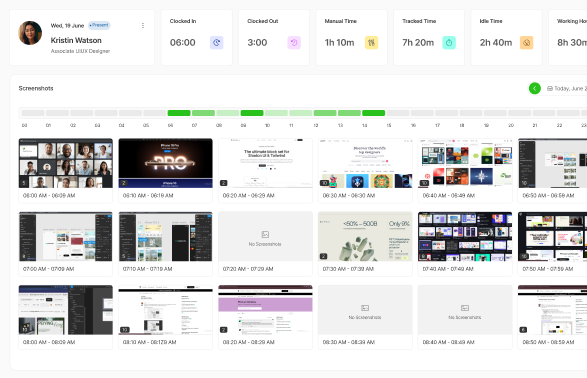Click the Clocked In clock icon
587x378 pixels.
216,43
